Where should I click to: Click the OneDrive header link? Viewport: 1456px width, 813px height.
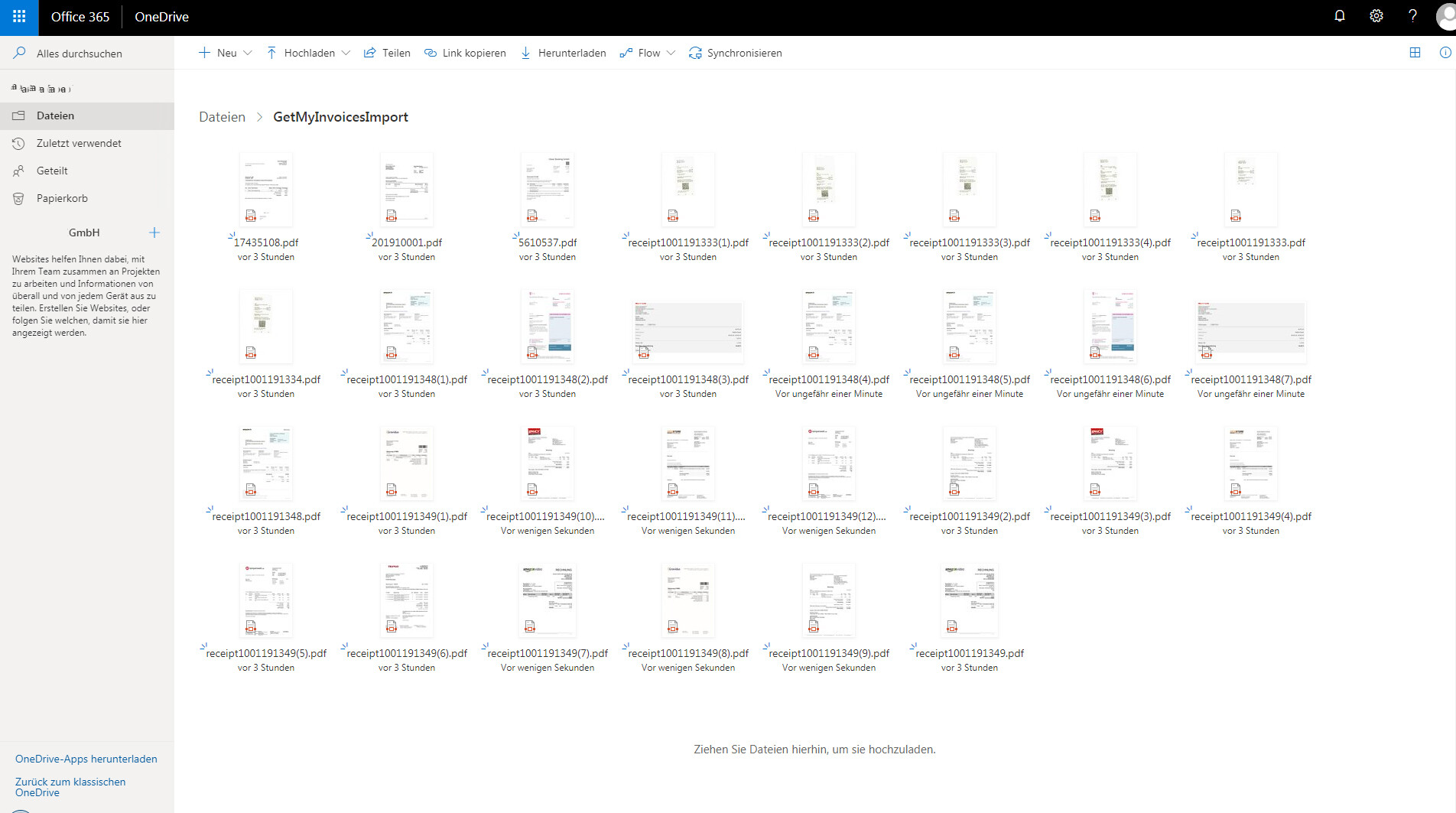click(161, 17)
